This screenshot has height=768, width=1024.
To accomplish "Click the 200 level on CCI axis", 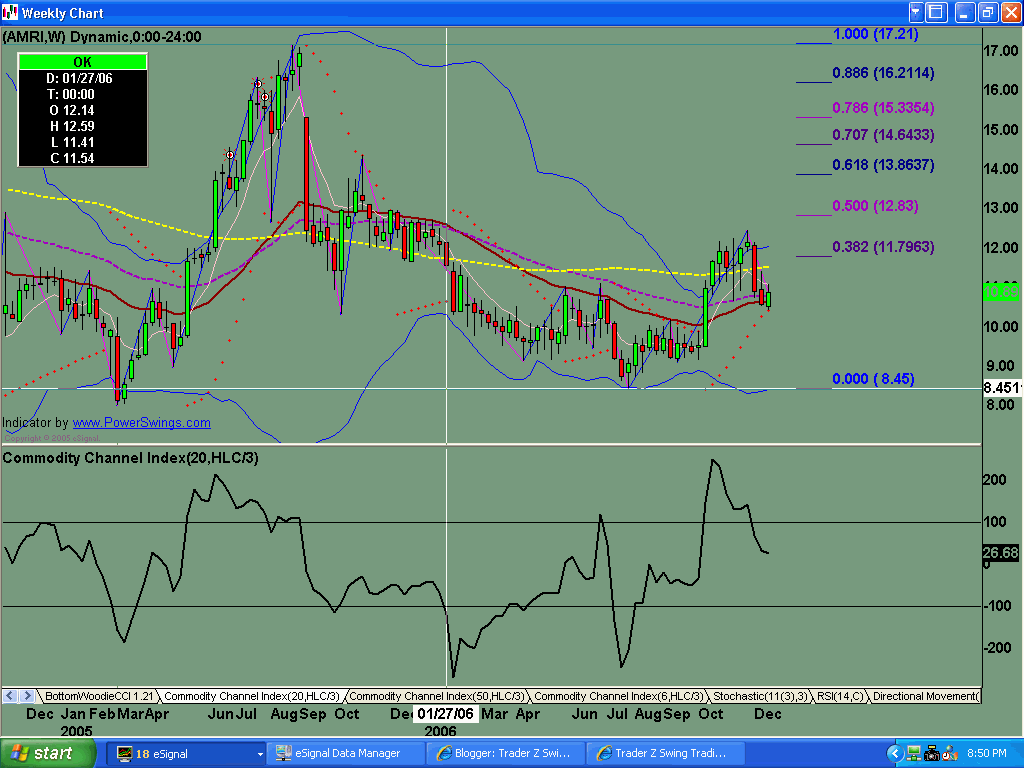I will point(995,480).
